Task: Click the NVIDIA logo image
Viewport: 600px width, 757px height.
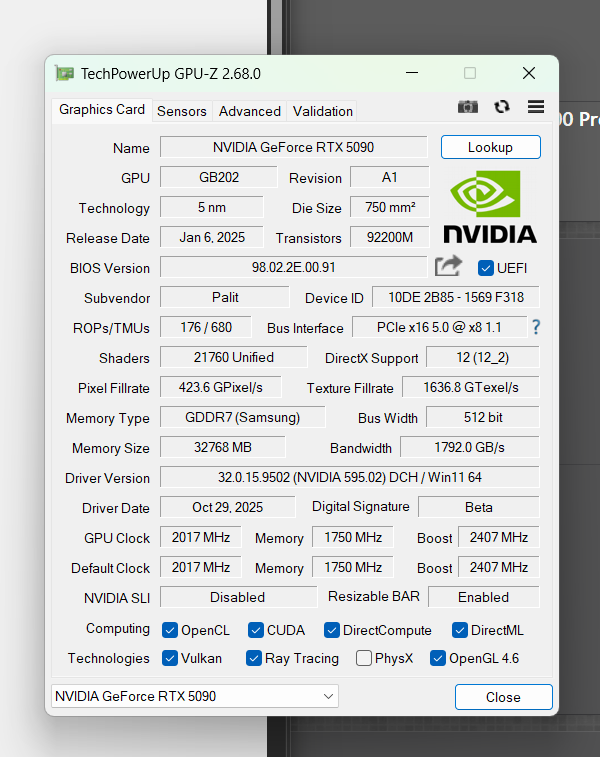Action: pyautogui.click(x=490, y=207)
